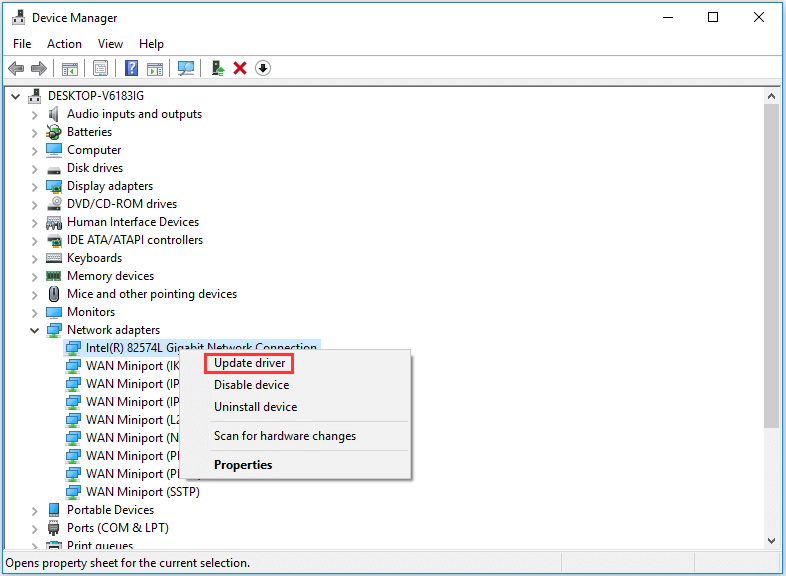Image resolution: width=786 pixels, height=576 pixels.
Task: Click Properties in the context menu
Action: click(x=243, y=465)
